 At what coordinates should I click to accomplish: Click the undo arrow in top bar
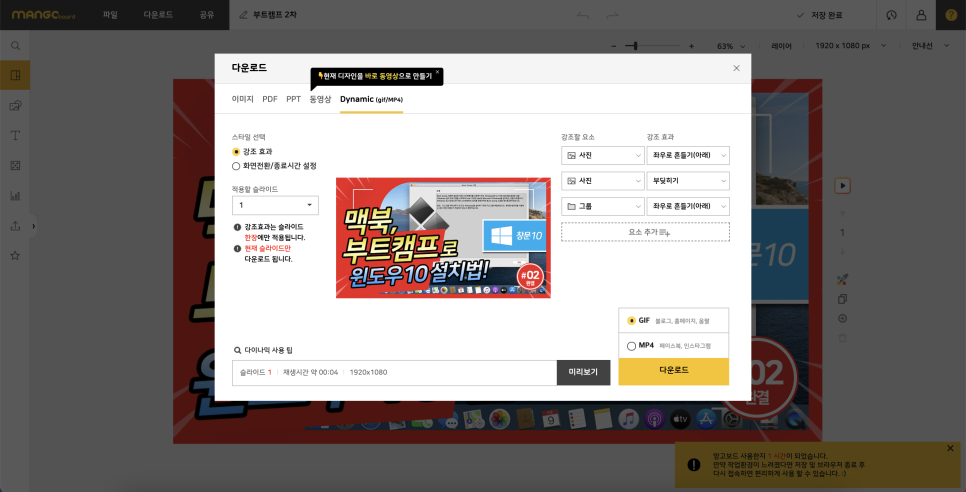coord(583,15)
